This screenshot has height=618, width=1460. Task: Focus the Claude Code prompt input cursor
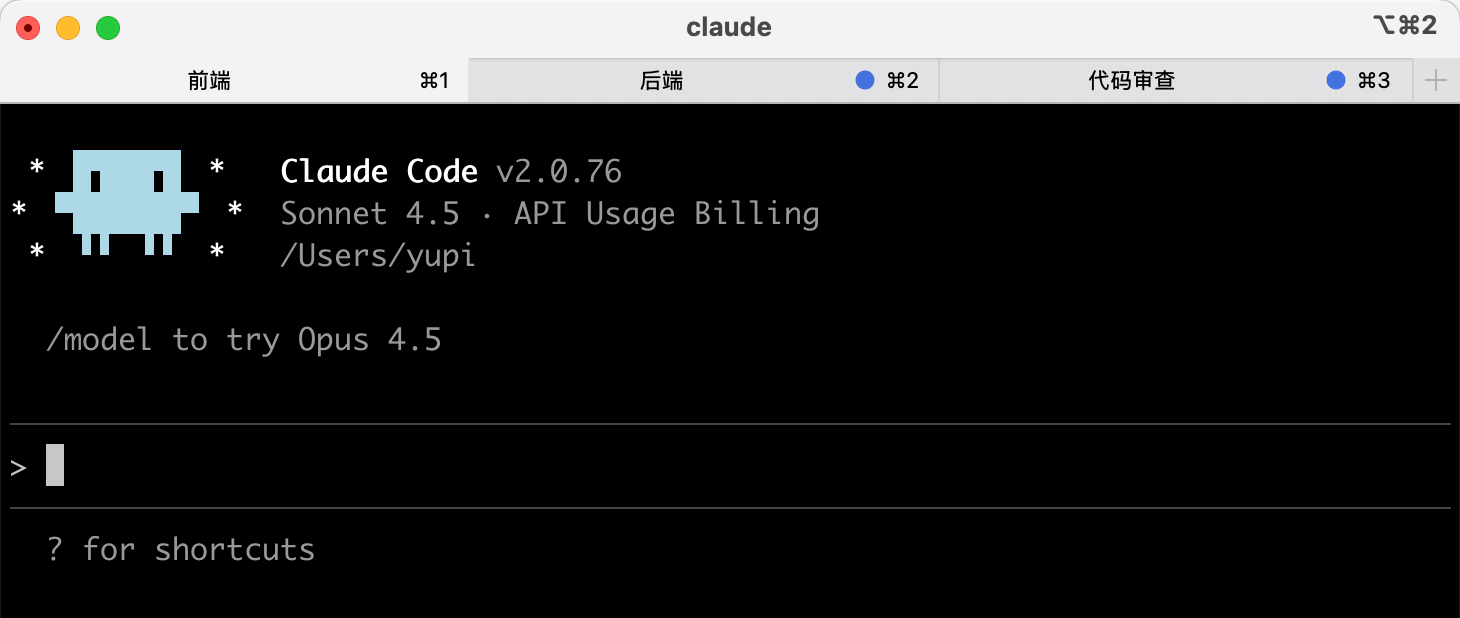click(x=55, y=466)
